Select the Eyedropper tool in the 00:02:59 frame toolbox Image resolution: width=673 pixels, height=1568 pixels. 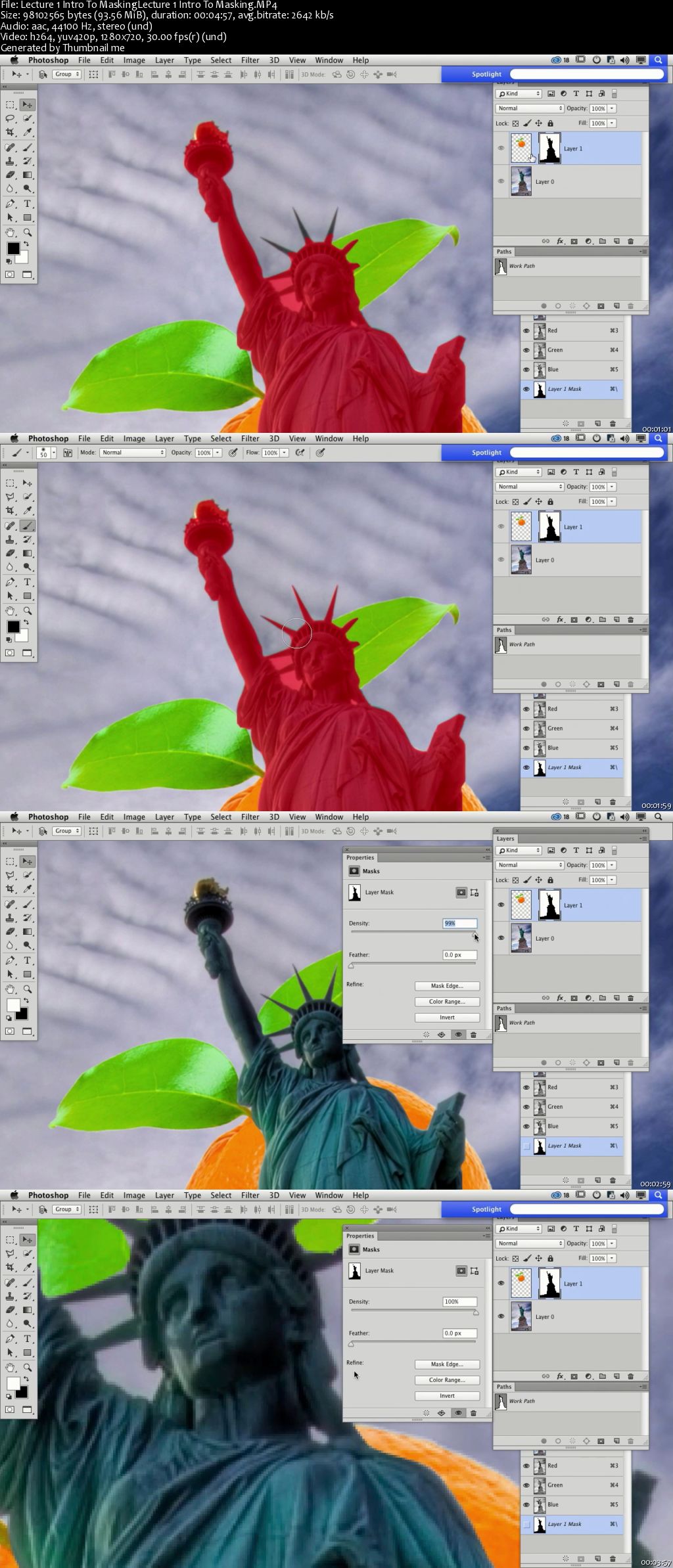(28, 889)
